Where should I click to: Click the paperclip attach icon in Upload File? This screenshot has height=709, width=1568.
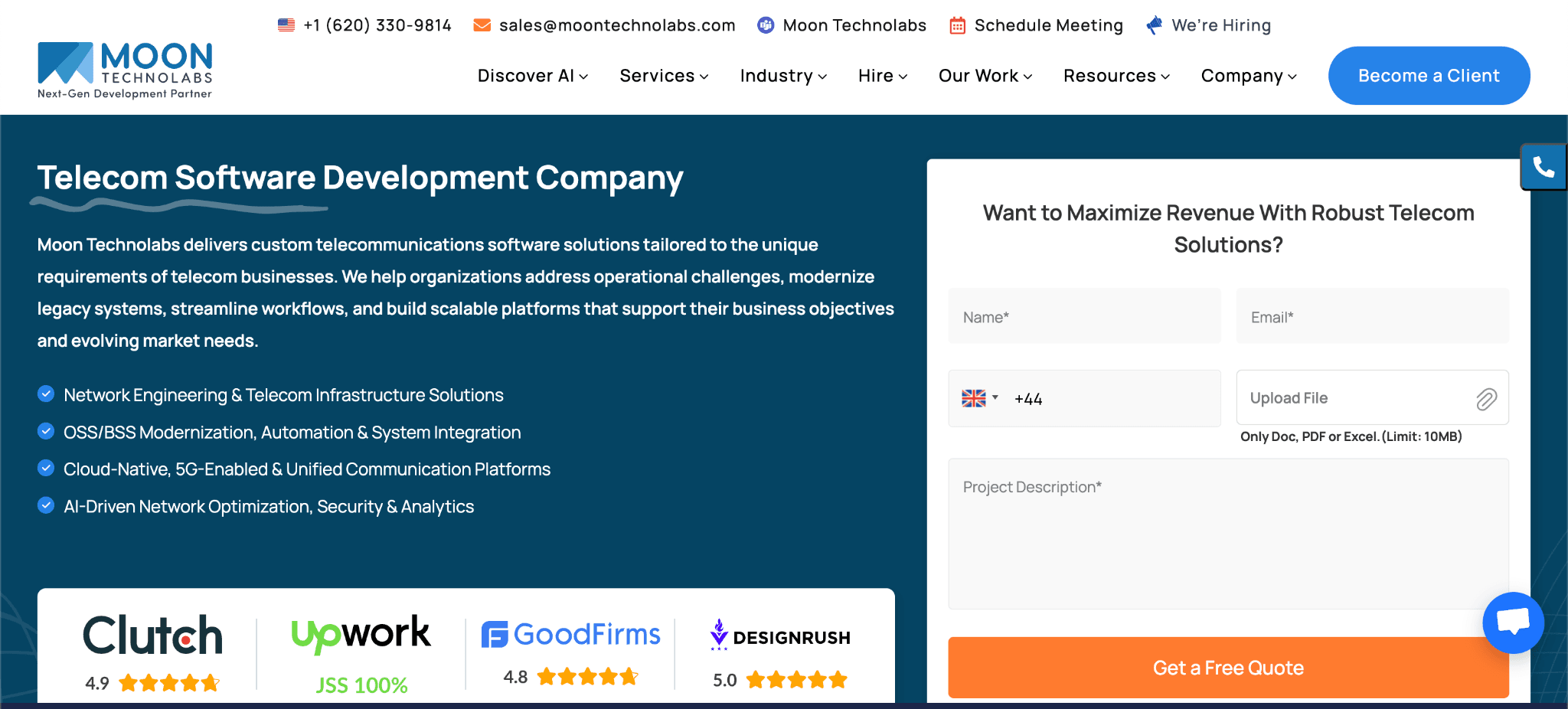1486,399
